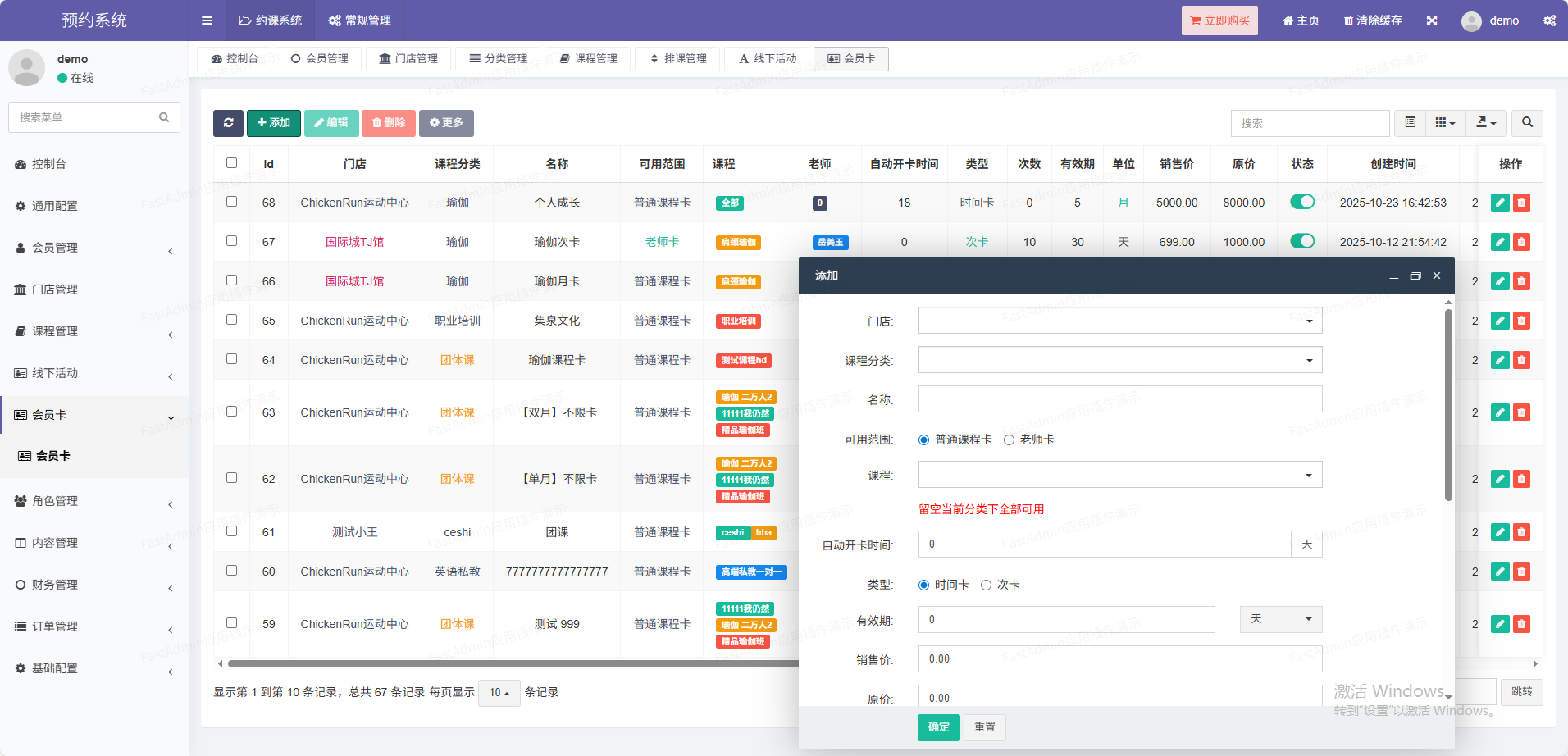The height and width of the screenshot is (756, 1568).
Task: Open the validity unit 天 dropdown
Action: pos(1280,619)
